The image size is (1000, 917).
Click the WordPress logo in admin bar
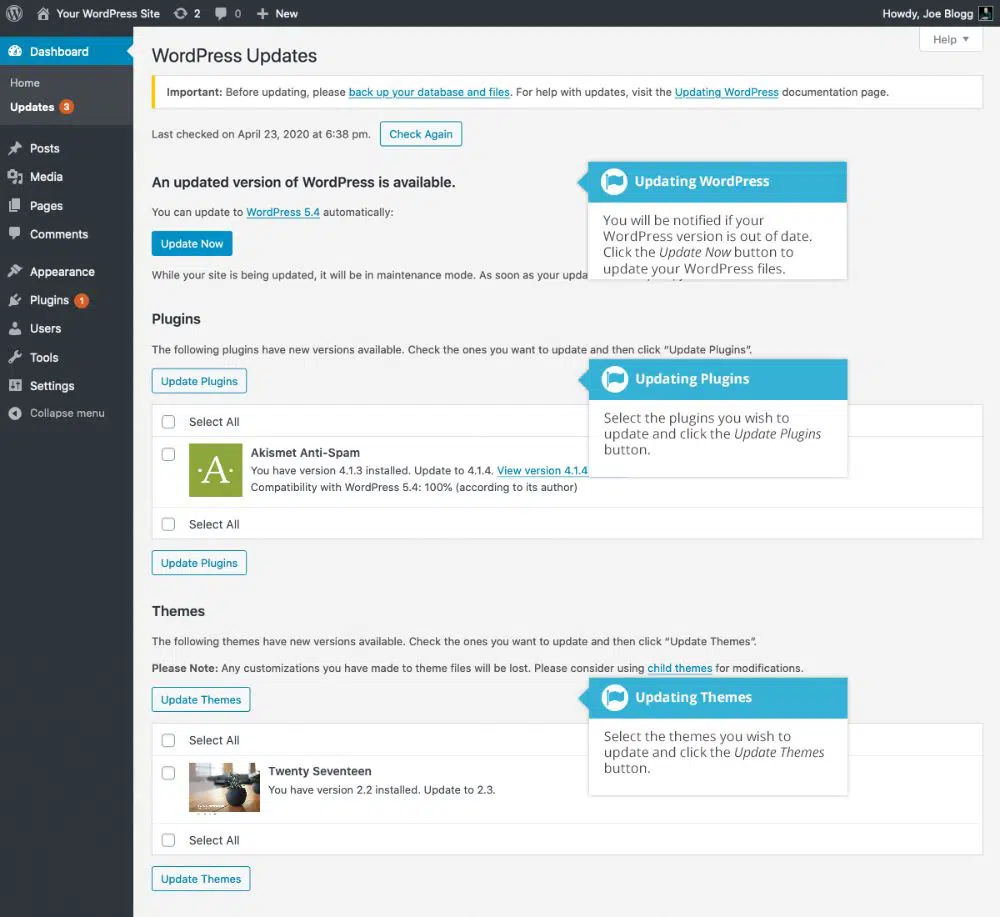[x=14, y=14]
